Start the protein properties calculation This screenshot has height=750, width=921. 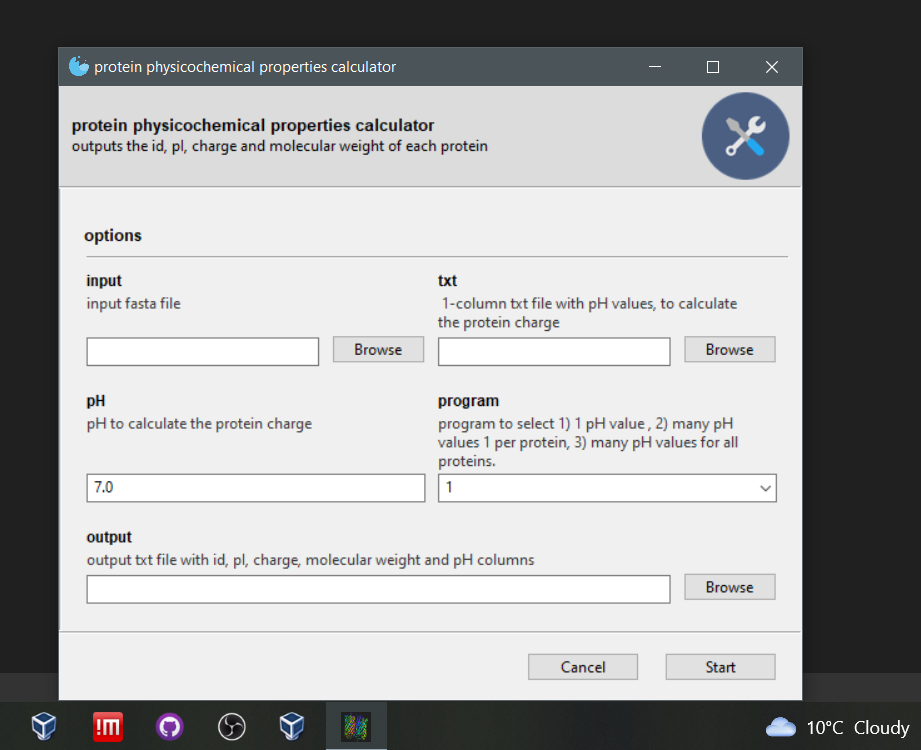720,667
